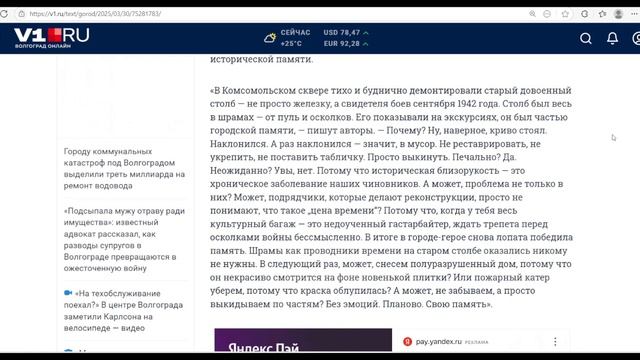Add this page to favorites with the star icon

coord(565,14)
